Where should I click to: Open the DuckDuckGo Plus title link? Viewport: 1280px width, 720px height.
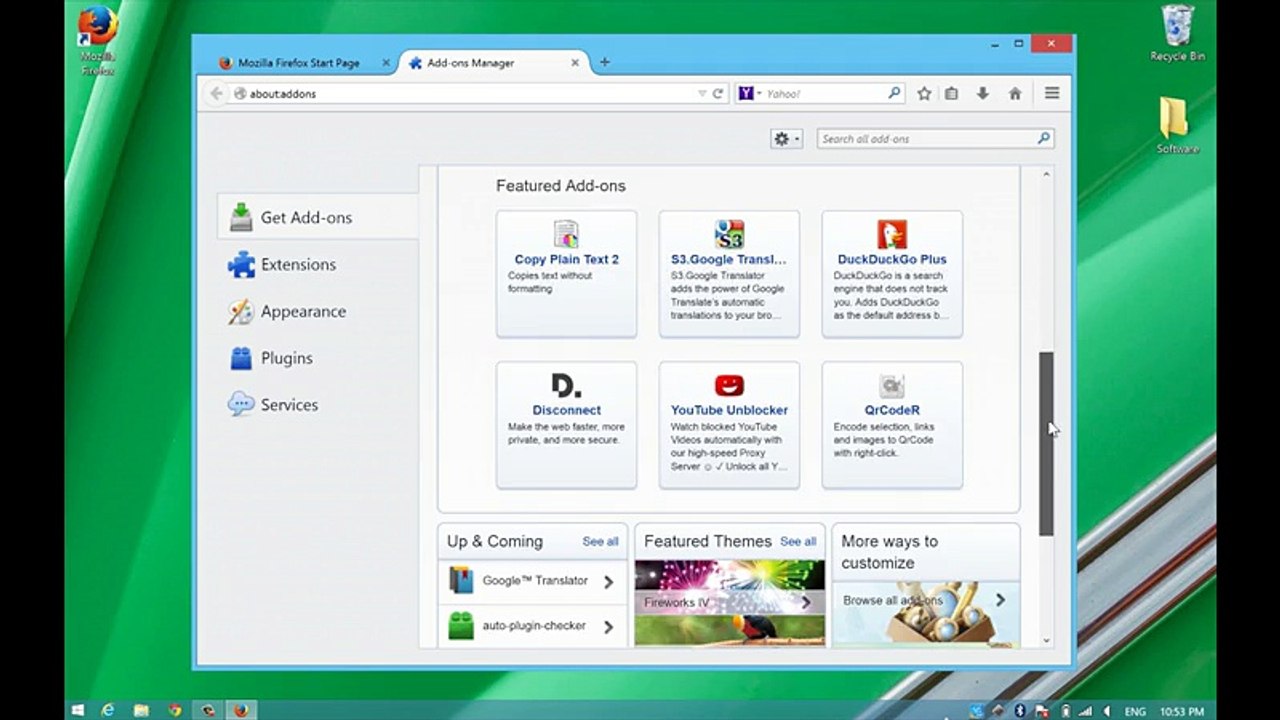click(x=892, y=259)
